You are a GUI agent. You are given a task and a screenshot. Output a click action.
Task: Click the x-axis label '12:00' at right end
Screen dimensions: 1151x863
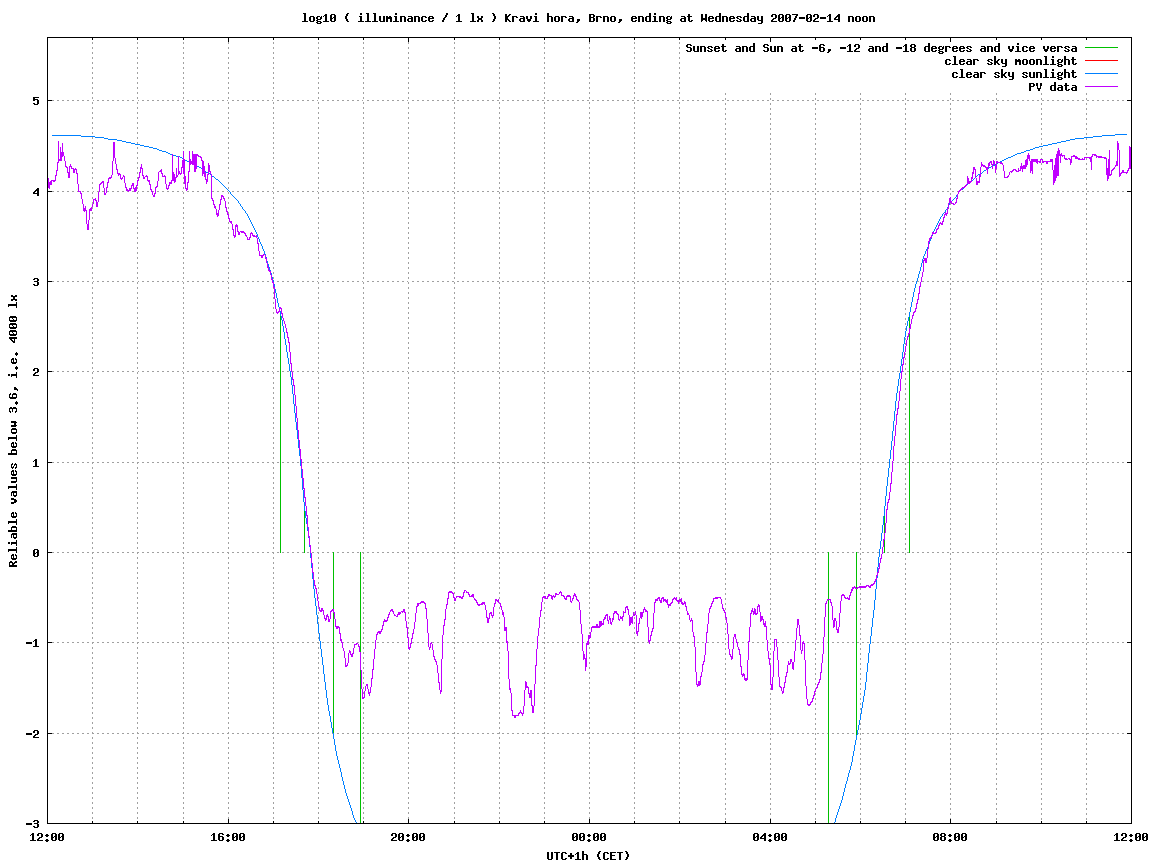pos(1131,837)
